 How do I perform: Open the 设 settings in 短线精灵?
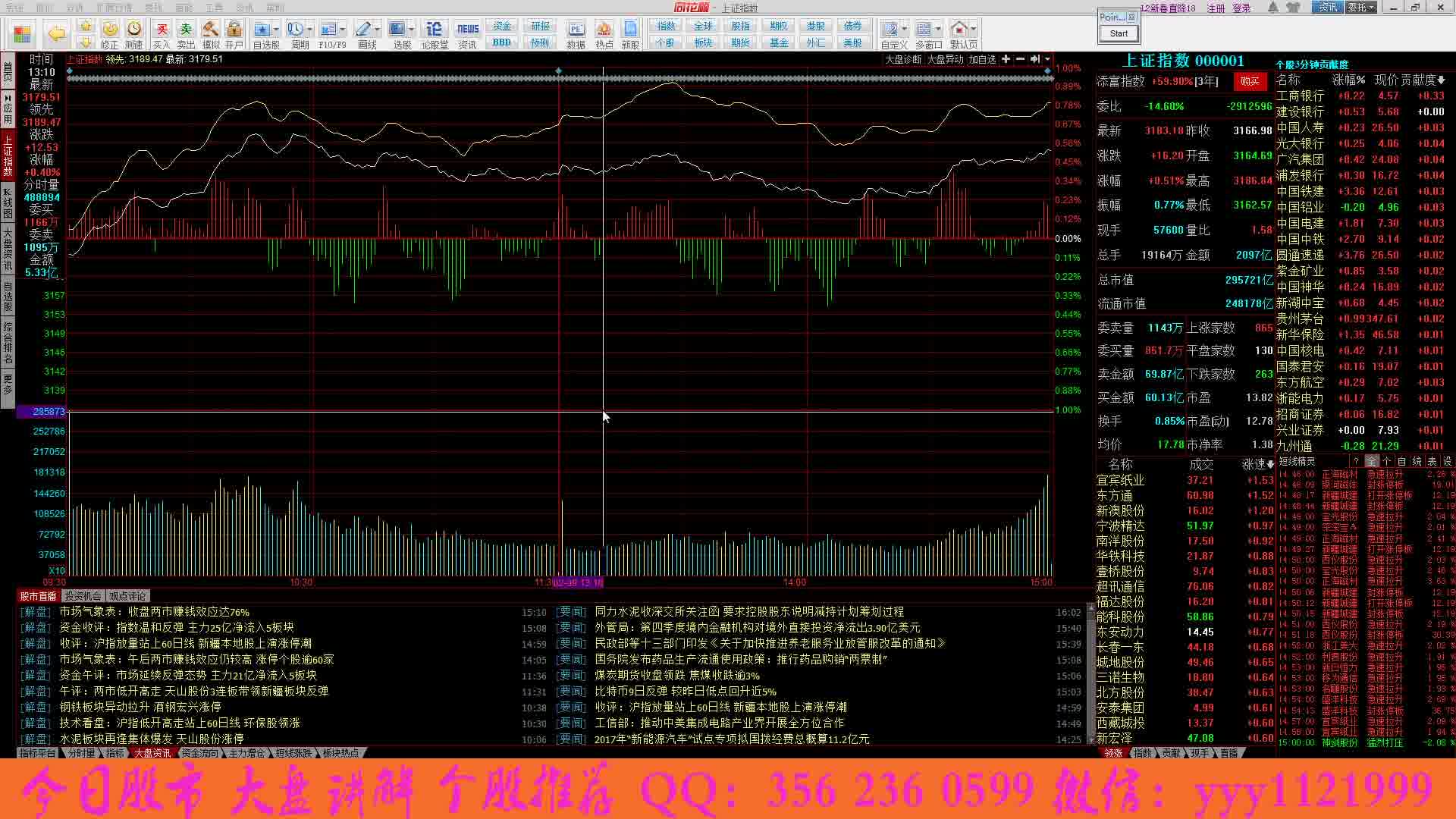click(x=1447, y=461)
